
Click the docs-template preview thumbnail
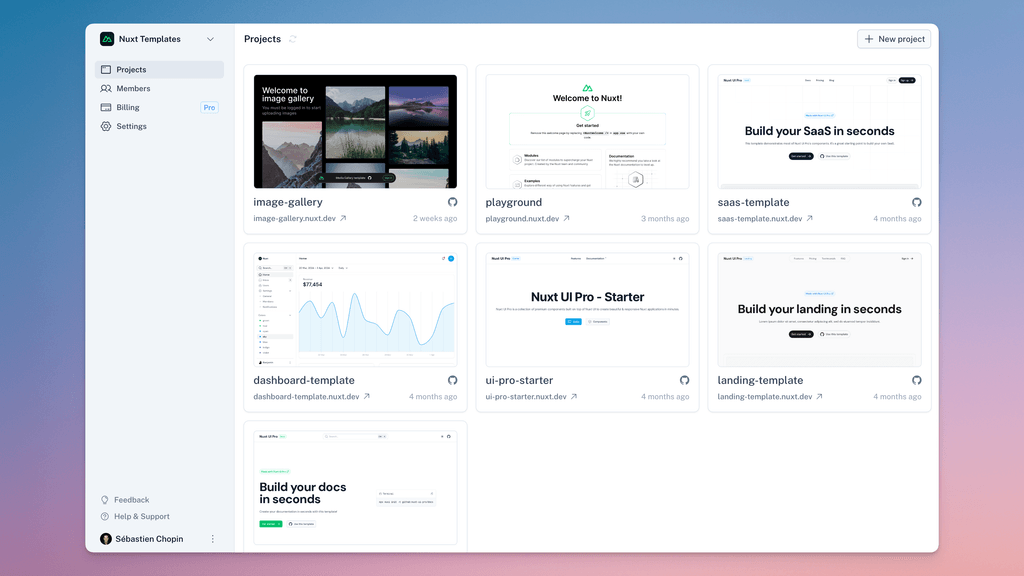click(x=355, y=485)
